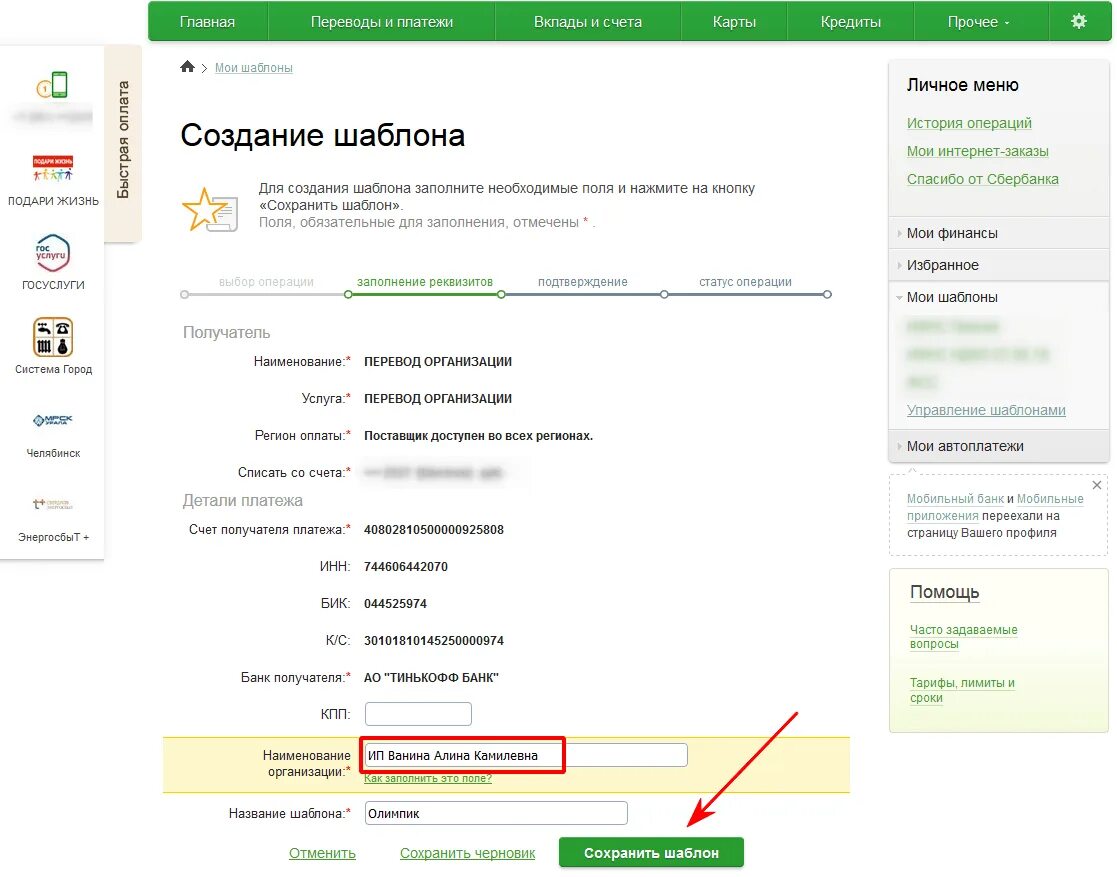Image resolution: width=1117 pixels, height=877 pixels.
Task: Focus Наименование организации input field
Action: (x=526, y=755)
